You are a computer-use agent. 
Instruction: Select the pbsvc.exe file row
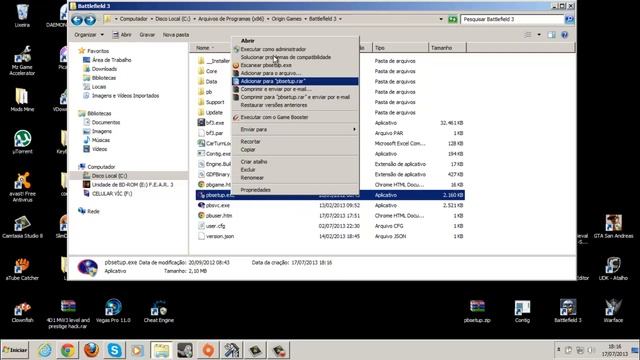pyautogui.click(x=330, y=205)
